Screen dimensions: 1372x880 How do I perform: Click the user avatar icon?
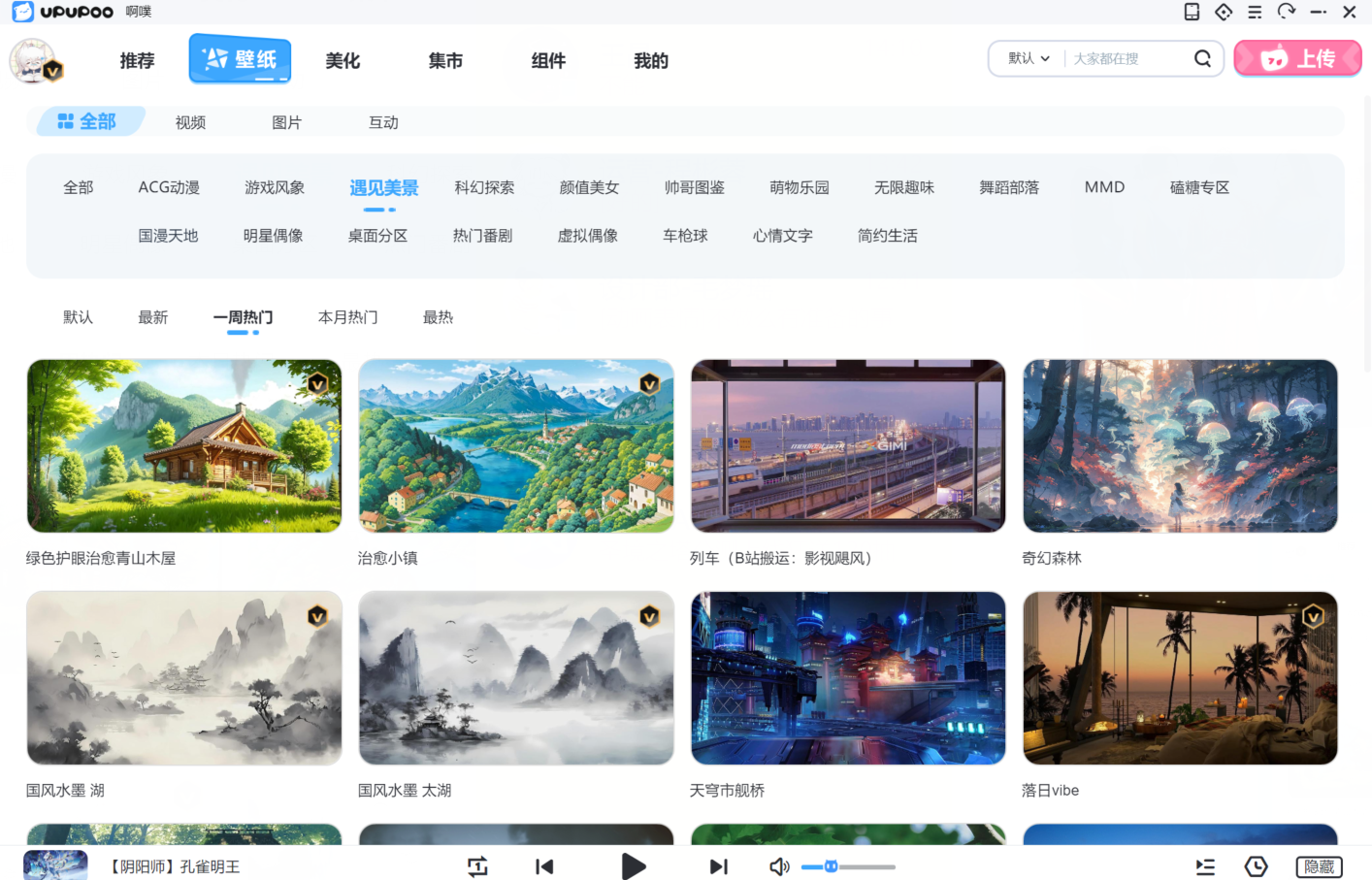34,60
